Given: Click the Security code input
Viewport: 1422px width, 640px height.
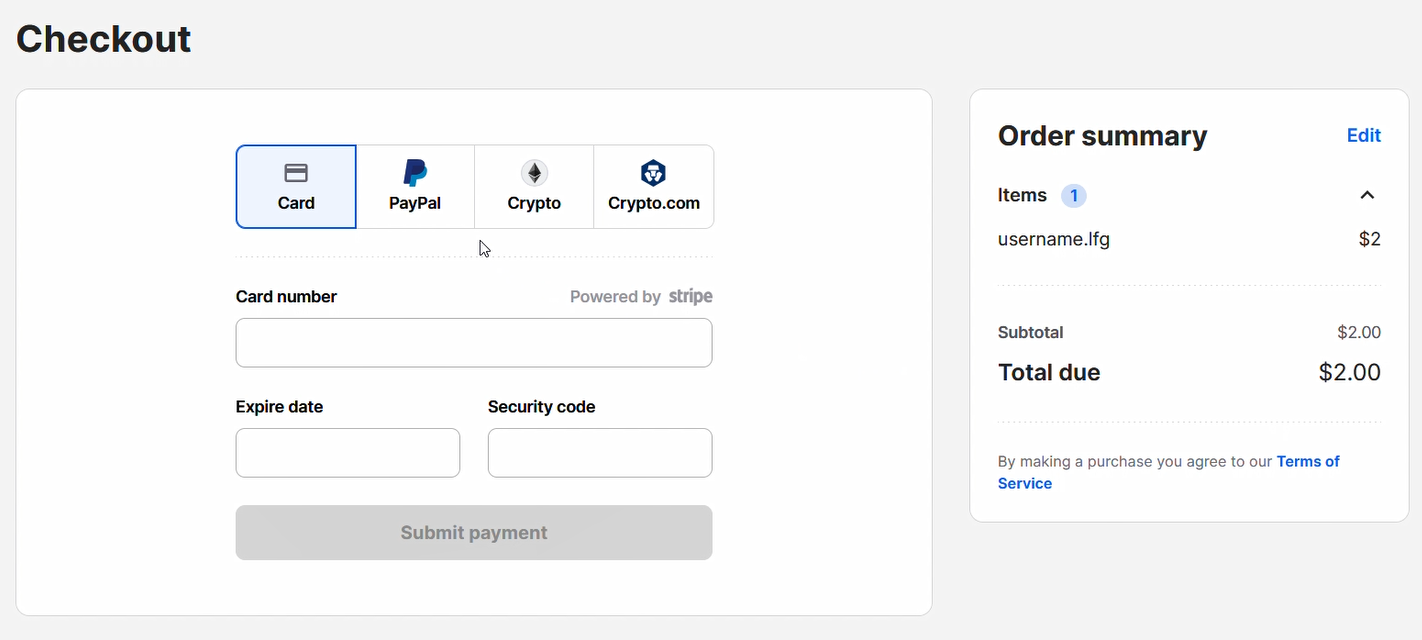Looking at the screenshot, I should point(600,453).
